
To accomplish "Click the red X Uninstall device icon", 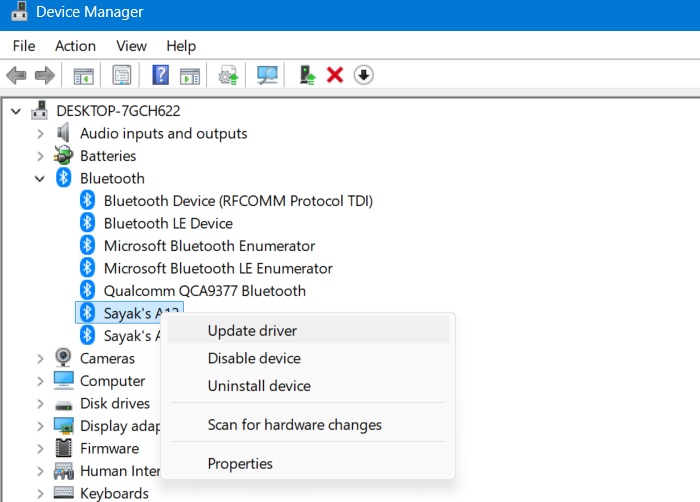I will point(335,75).
